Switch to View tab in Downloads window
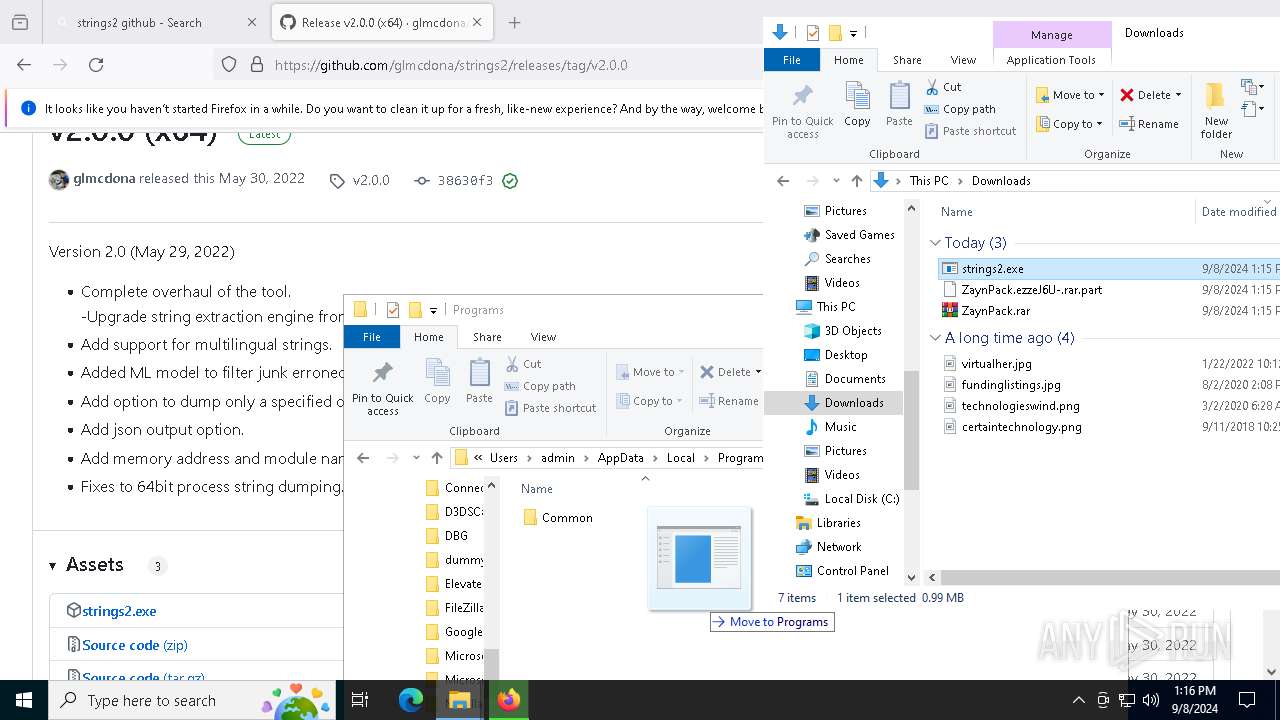The image size is (1280, 720). pos(963,60)
